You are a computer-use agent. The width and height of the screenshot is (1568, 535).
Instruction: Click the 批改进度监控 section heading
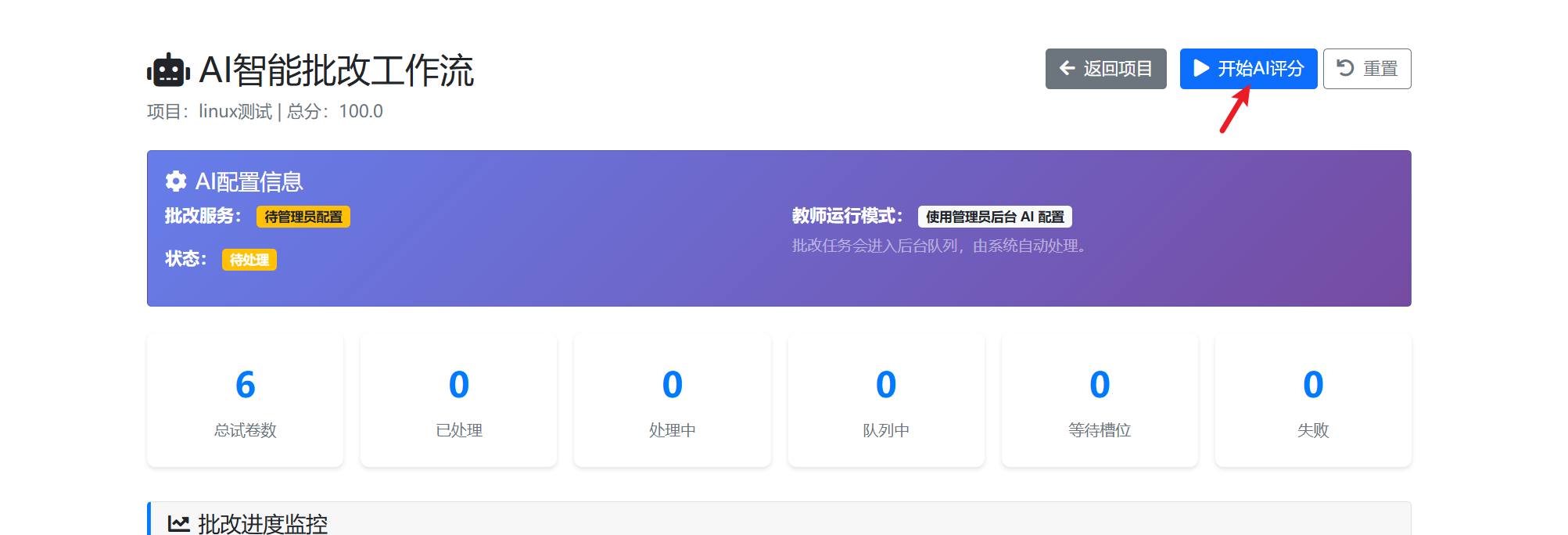click(263, 524)
